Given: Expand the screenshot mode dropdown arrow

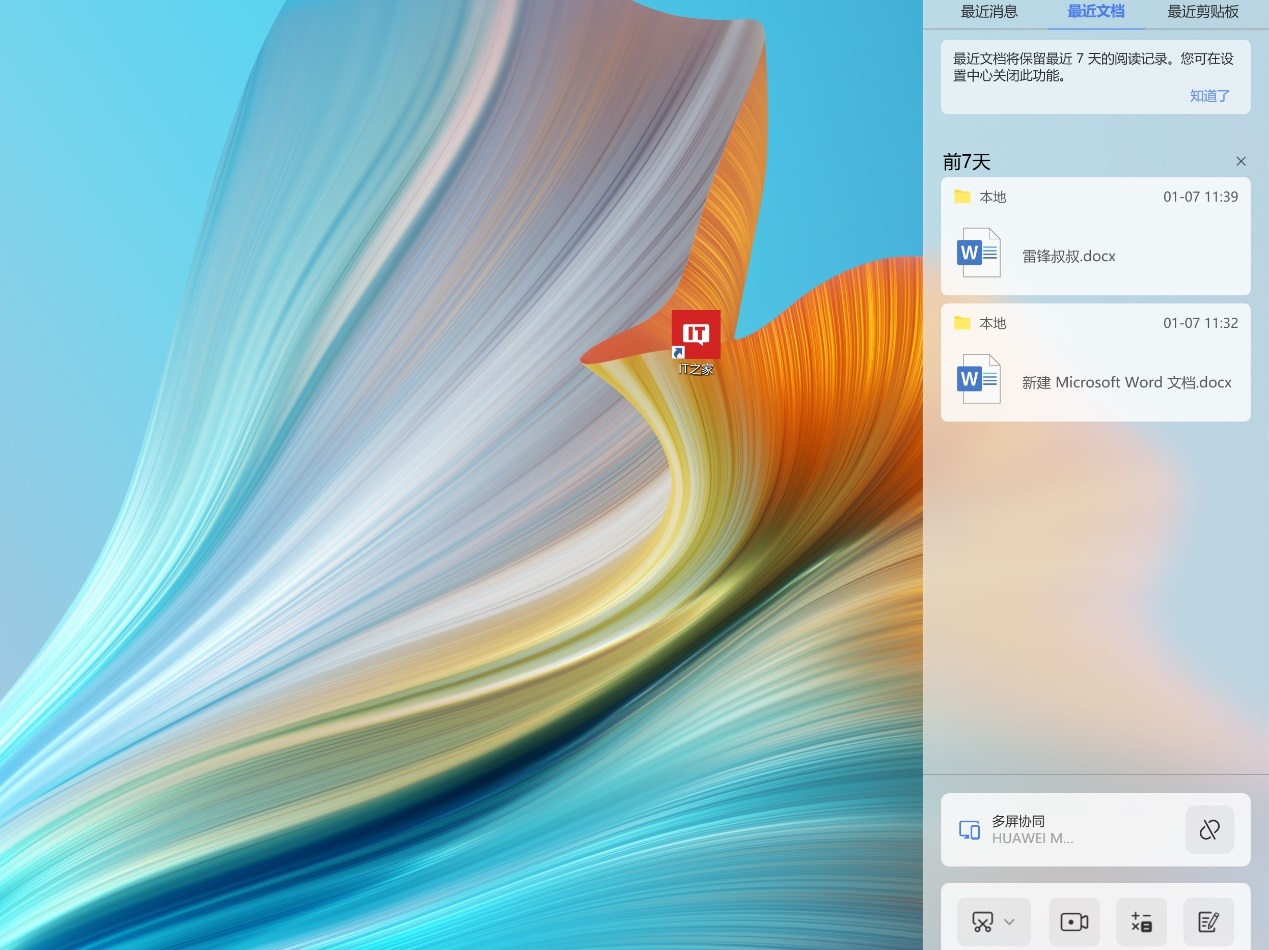Looking at the screenshot, I should [1009, 922].
